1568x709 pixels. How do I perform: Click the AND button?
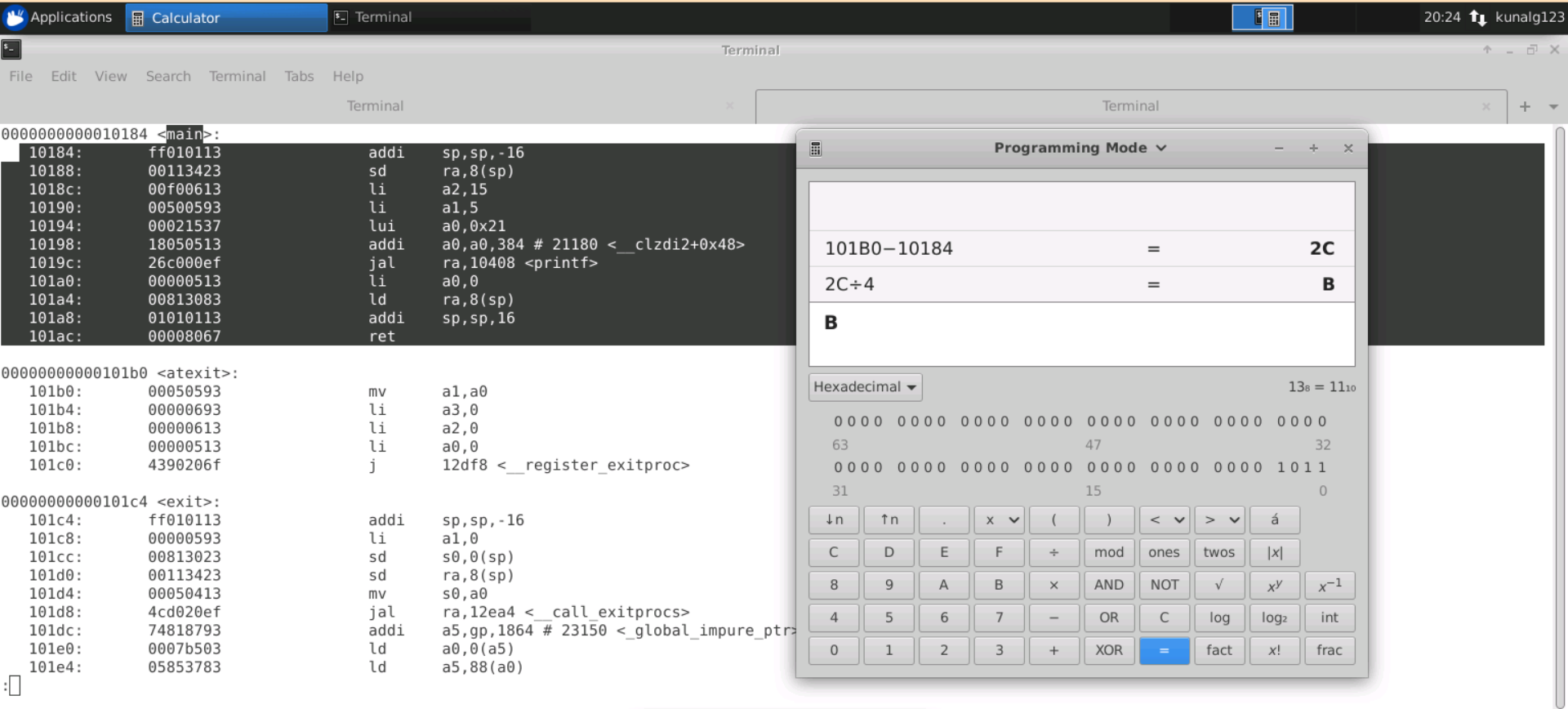1109,585
